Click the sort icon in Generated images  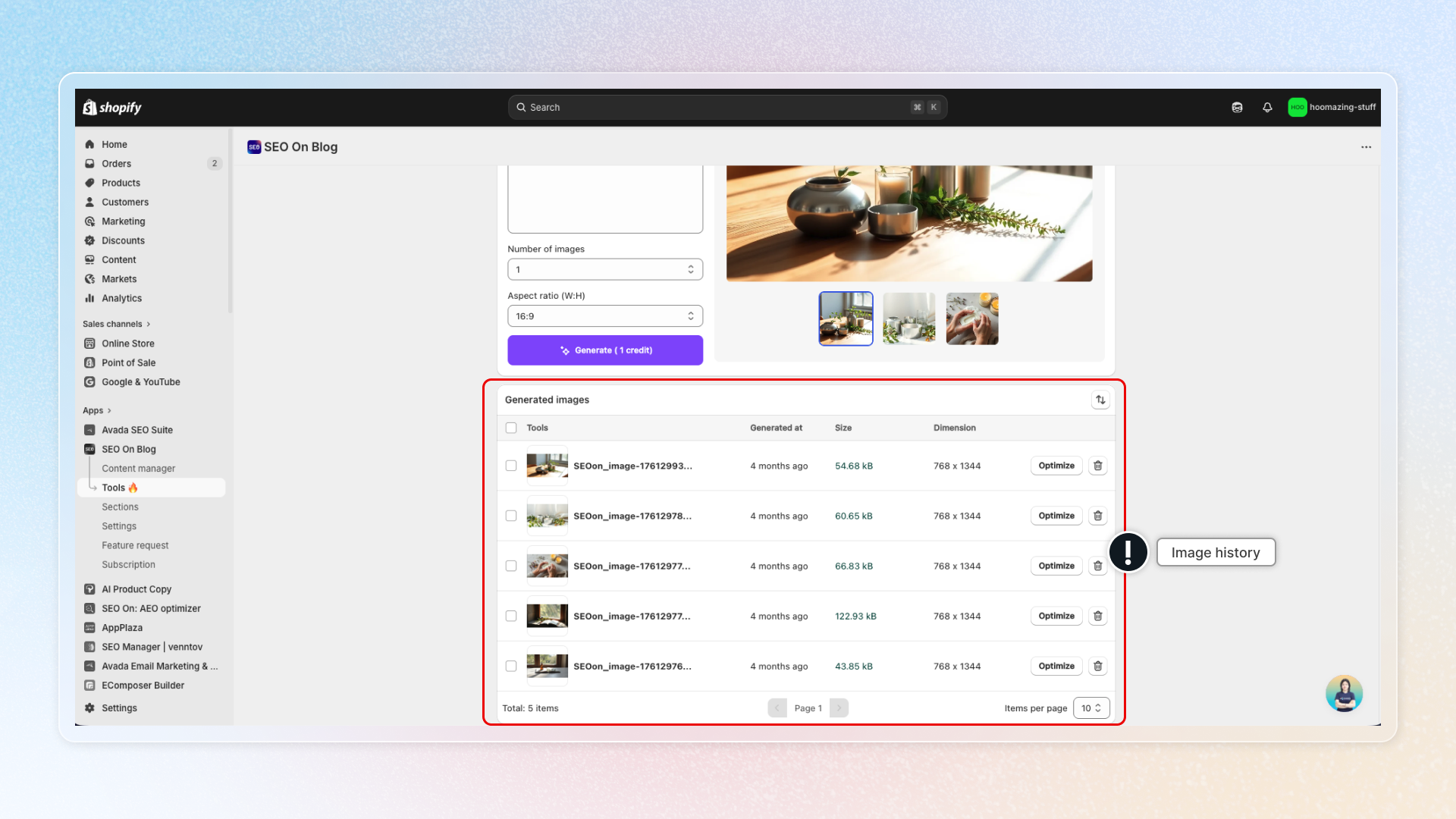[1100, 400]
